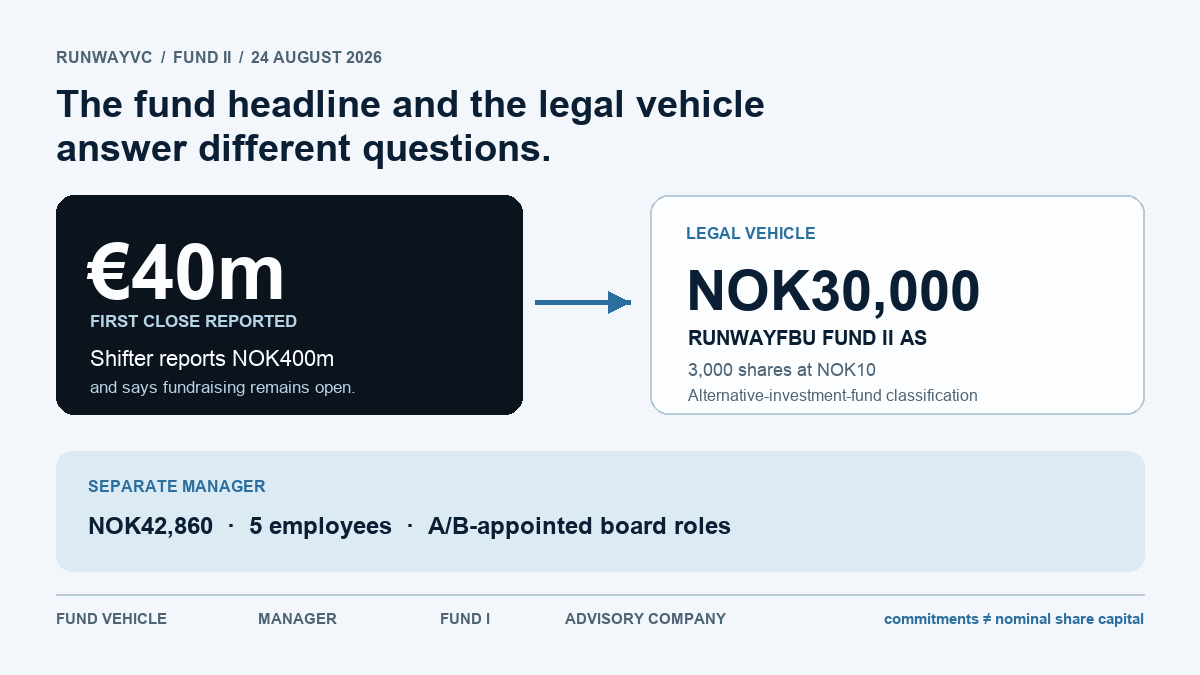Select the LEGAL VEHICLE card heading
The height and width of the screenshot is (675, 1200).
tap(750, 233)
